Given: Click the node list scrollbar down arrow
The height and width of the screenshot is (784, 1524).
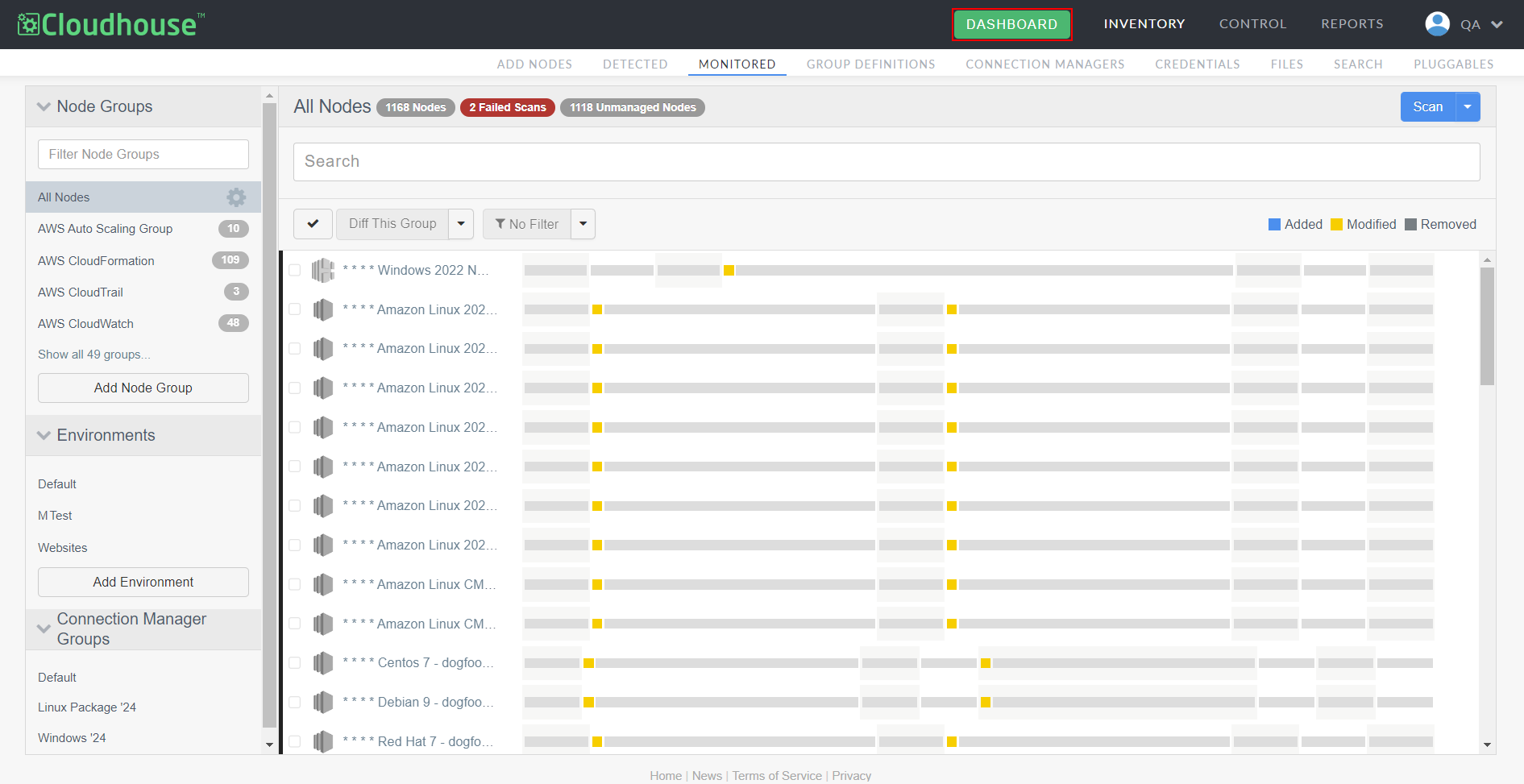Looking at the screenshot, I should pos(1488,745).
